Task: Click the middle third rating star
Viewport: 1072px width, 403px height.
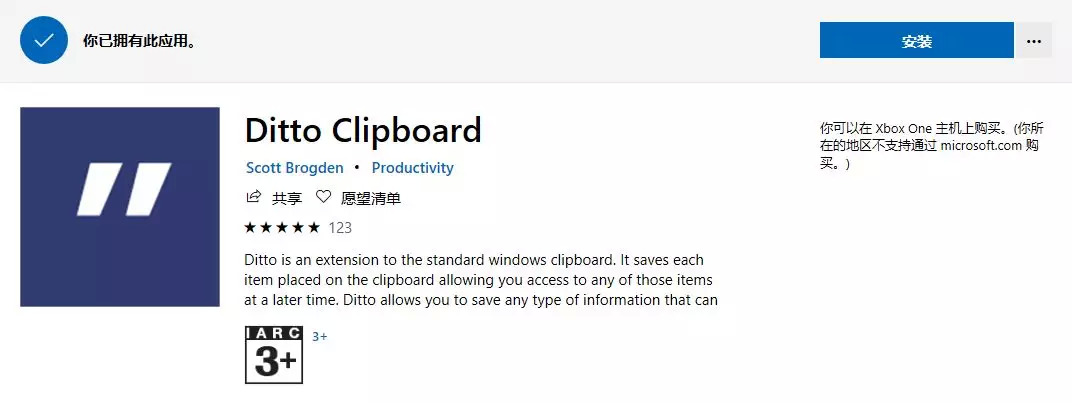Action: [x=282, y=228]
